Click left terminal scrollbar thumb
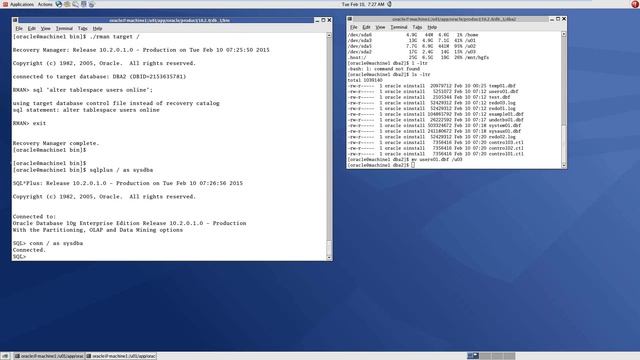 tap(329, 247)
